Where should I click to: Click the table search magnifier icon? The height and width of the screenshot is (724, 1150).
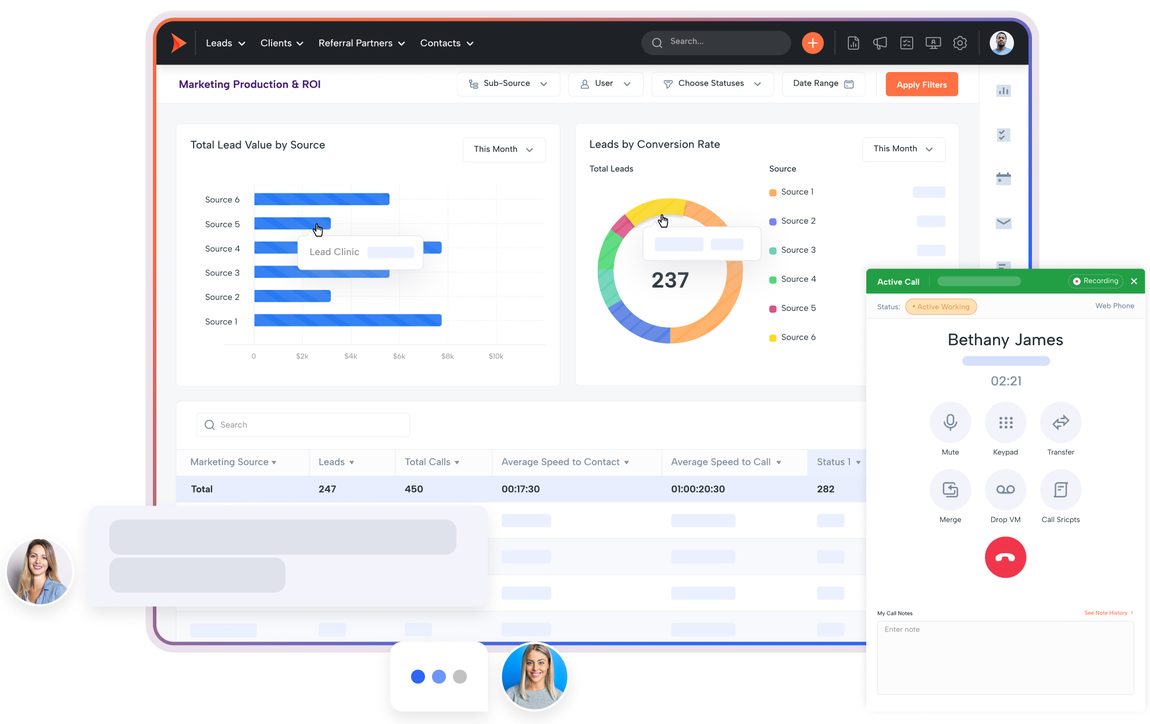210,425
